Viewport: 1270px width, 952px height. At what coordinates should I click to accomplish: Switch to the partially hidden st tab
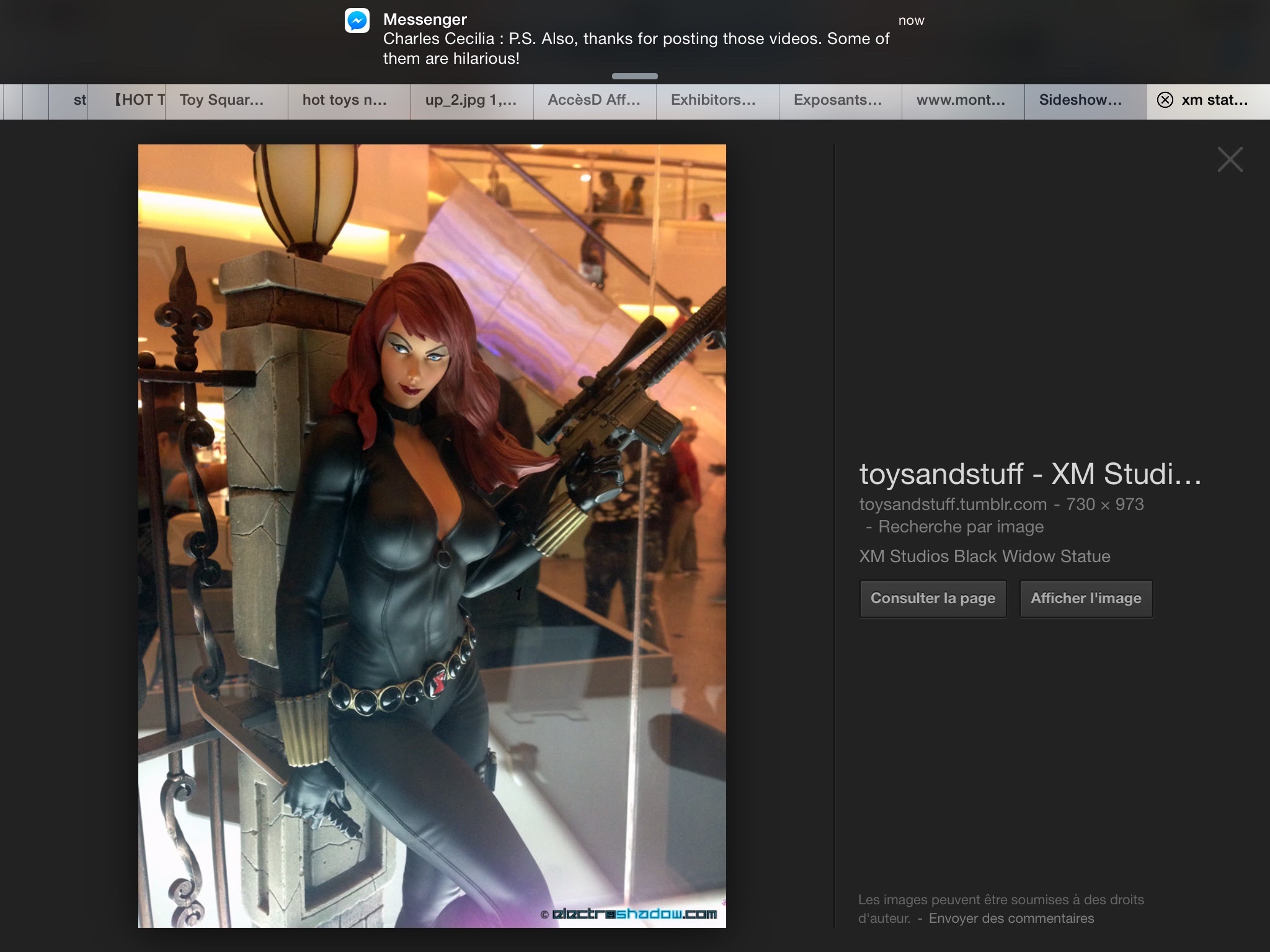coord(68,101)
